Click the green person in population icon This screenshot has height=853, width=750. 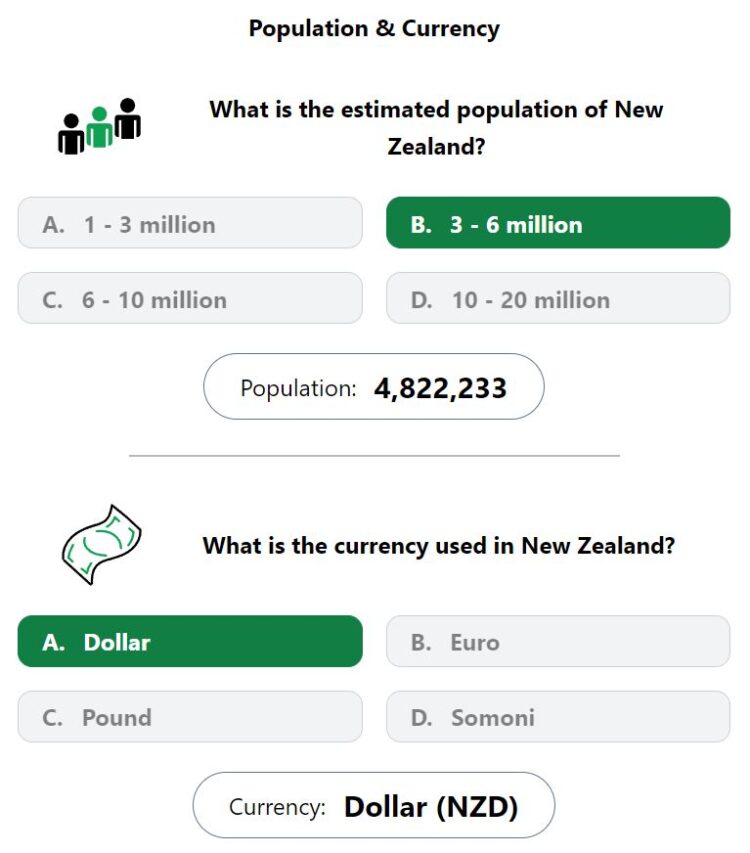100,127
